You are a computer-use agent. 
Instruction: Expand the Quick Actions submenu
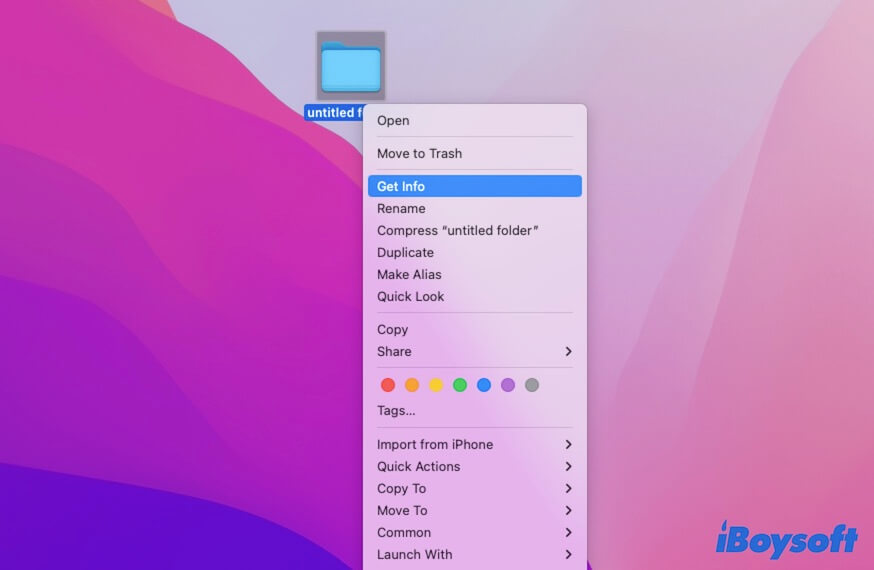pyautogui.click(x=474, y=467)
